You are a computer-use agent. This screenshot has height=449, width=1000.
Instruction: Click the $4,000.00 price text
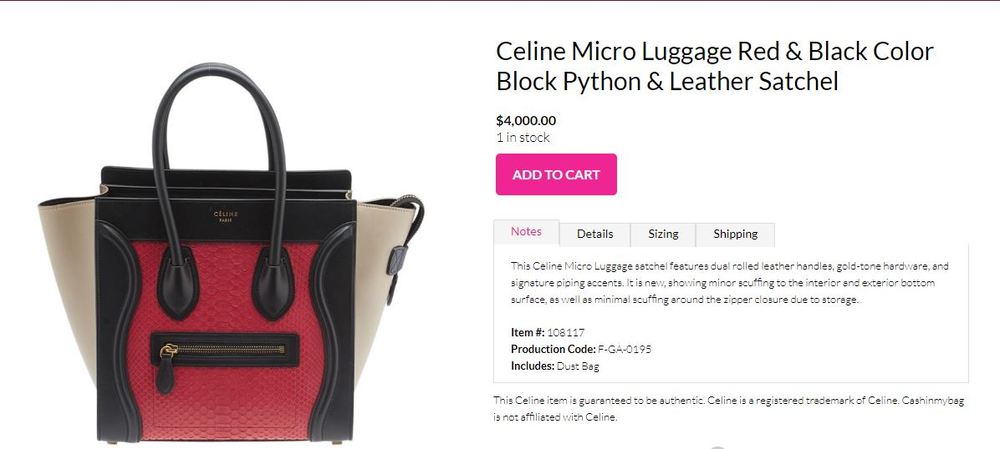[x=526, y=121]
